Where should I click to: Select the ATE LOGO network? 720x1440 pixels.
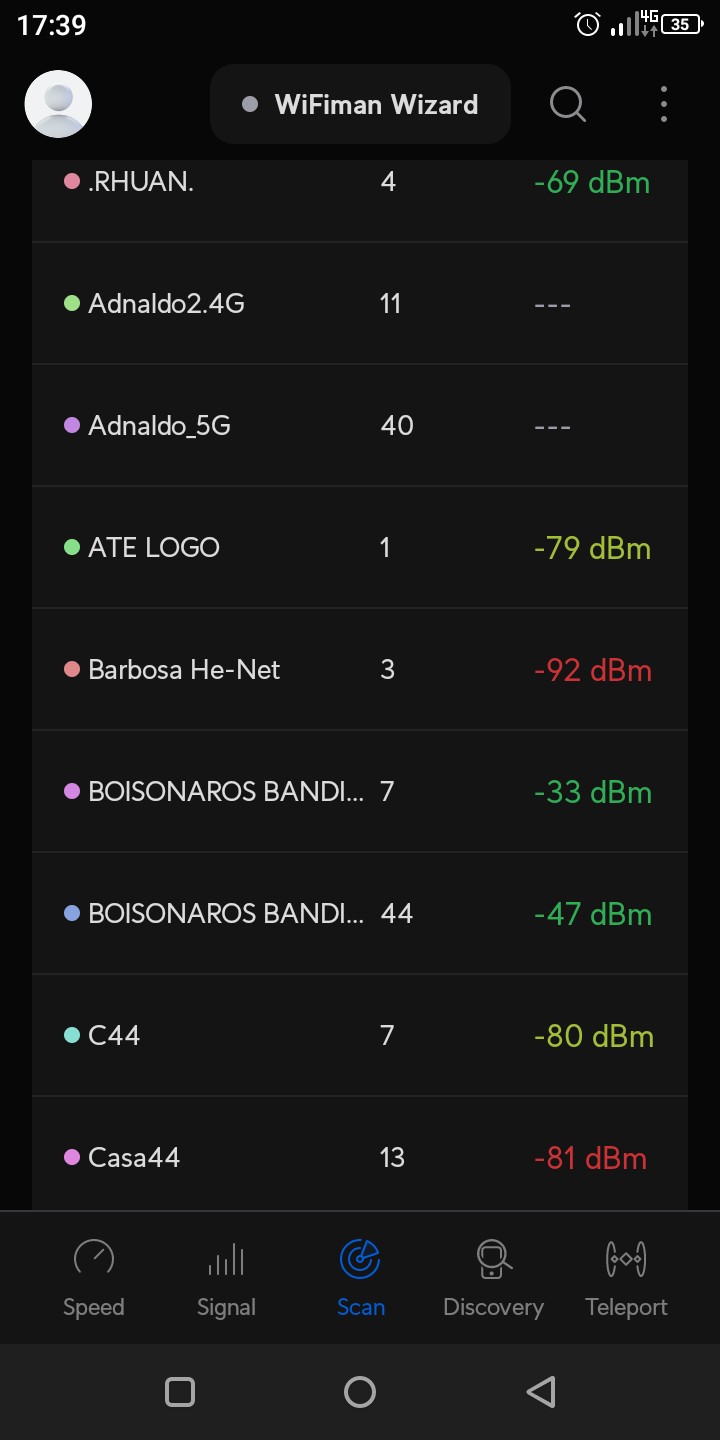coord(154,548)
